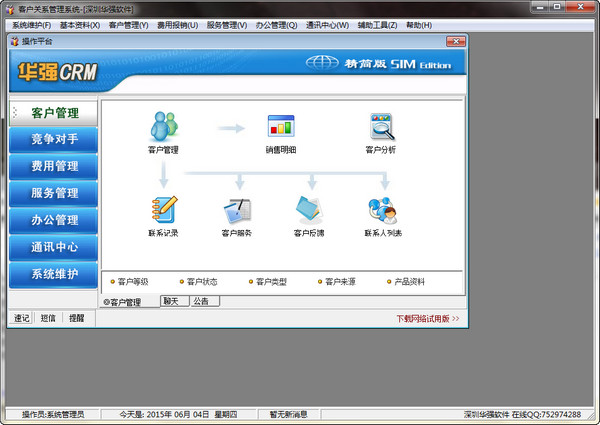600x425 pixels.
Task: Select 竞争对手 in the sidebar
Action: pos(53,139)
